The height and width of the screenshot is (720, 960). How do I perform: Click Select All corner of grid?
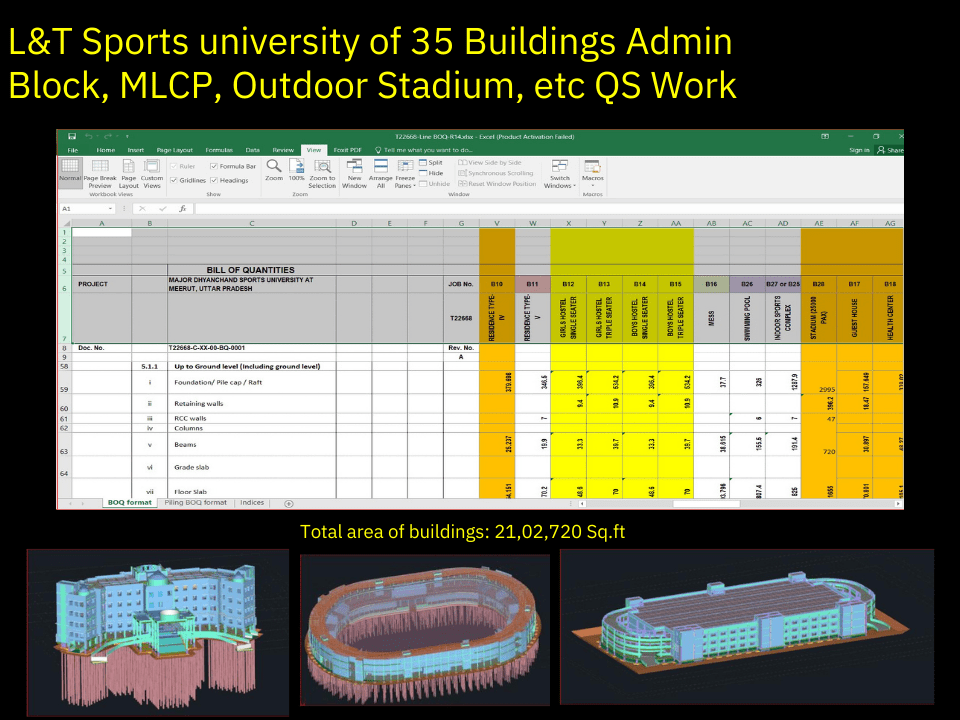(65, 223)
